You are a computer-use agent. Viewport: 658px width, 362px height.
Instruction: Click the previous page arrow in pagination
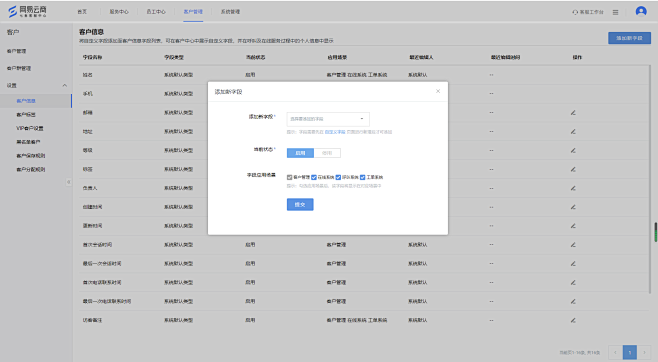click(615, 352)
